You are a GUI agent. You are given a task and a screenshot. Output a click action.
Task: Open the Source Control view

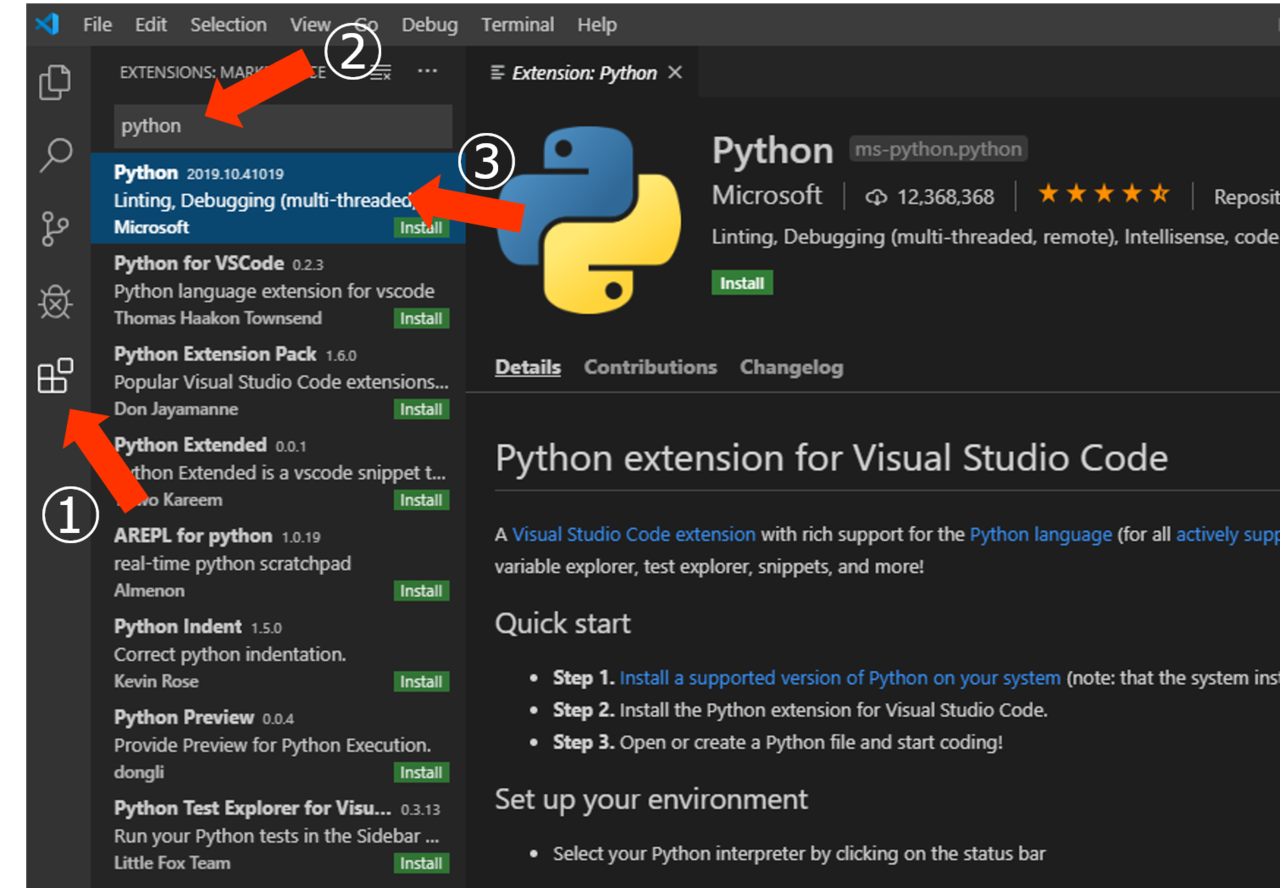coord(55,228)
